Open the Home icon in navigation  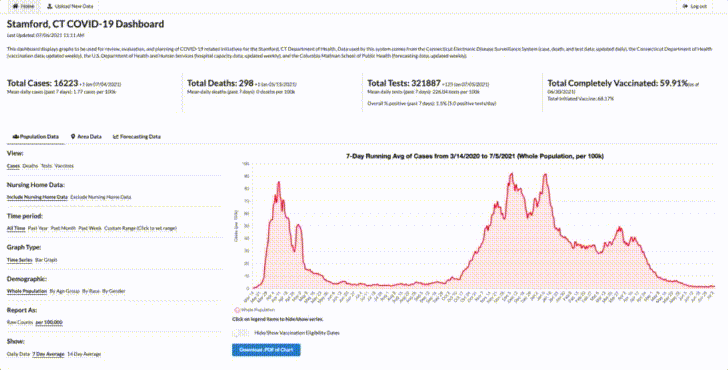(x=15, y=6)
